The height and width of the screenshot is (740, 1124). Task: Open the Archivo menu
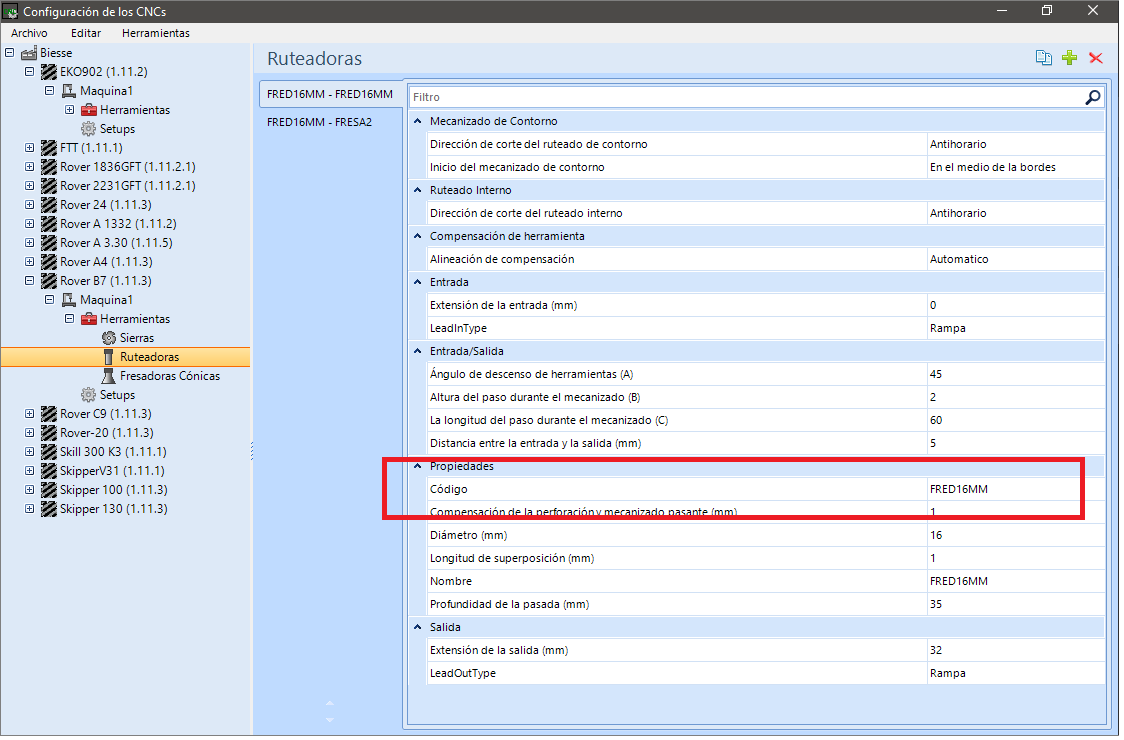tap(29, 33)
